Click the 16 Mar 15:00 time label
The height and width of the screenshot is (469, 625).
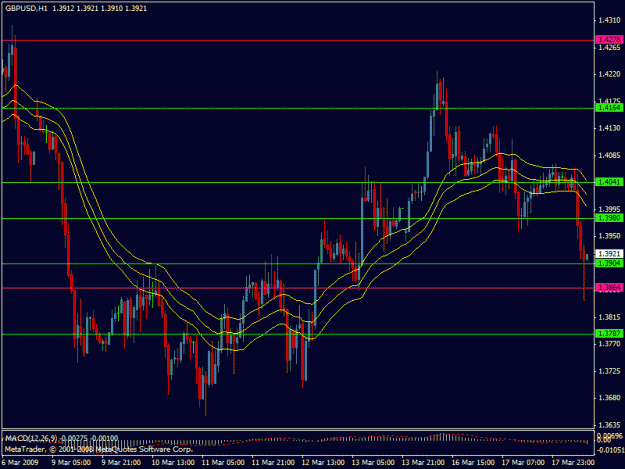[473, 462]
